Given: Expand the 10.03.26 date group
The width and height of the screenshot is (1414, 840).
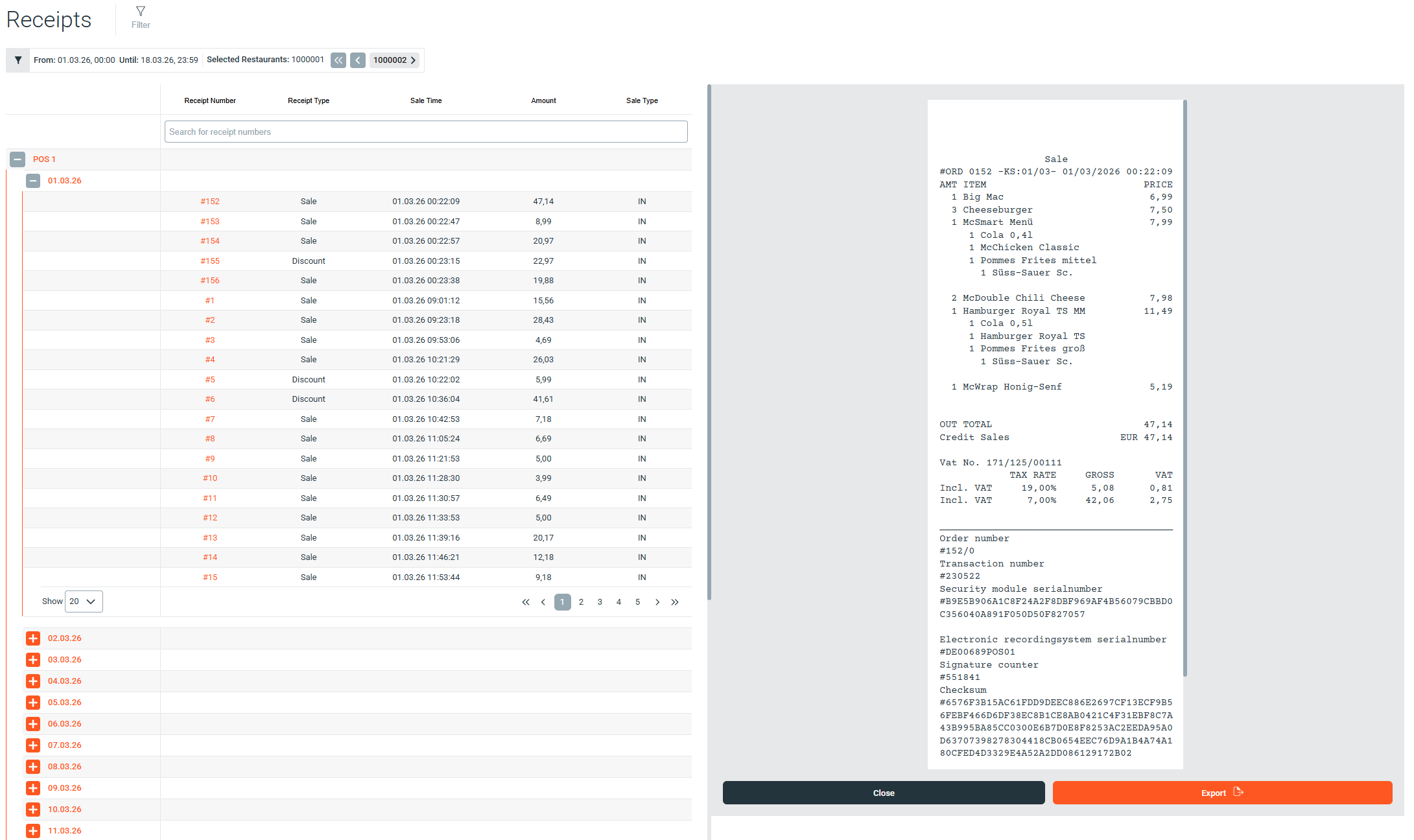Looking at the screenshot, I should pos(33,810).
